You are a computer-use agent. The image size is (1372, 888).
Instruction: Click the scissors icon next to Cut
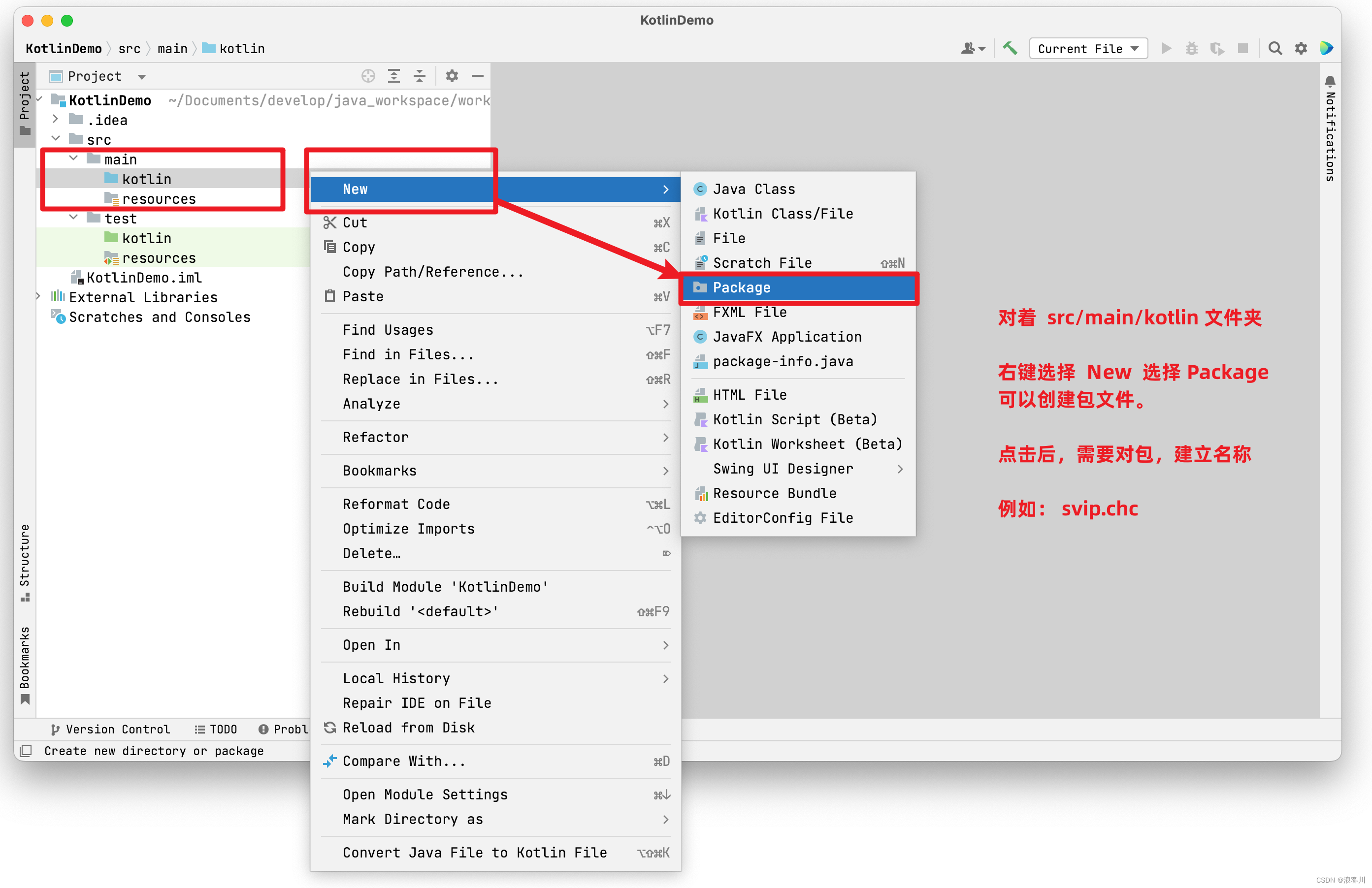click(x=330, y=222)
